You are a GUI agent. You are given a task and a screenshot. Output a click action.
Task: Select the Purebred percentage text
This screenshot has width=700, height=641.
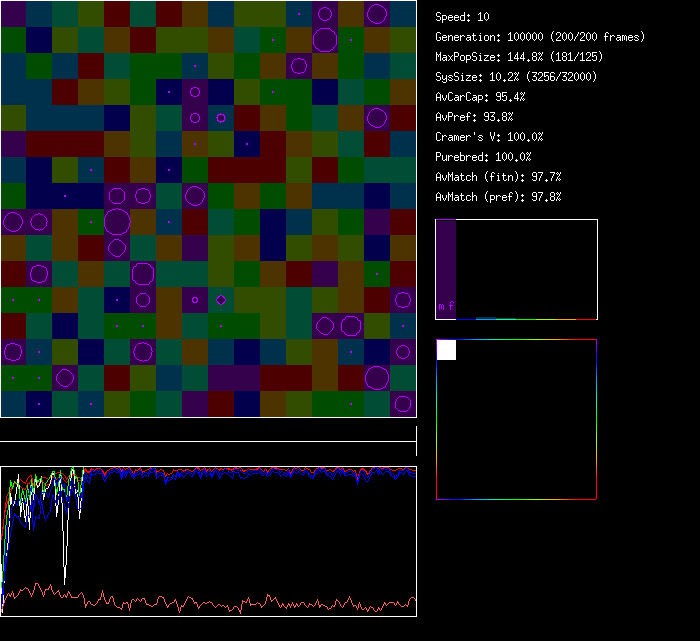pyautogui.click(x=484, y=157)
